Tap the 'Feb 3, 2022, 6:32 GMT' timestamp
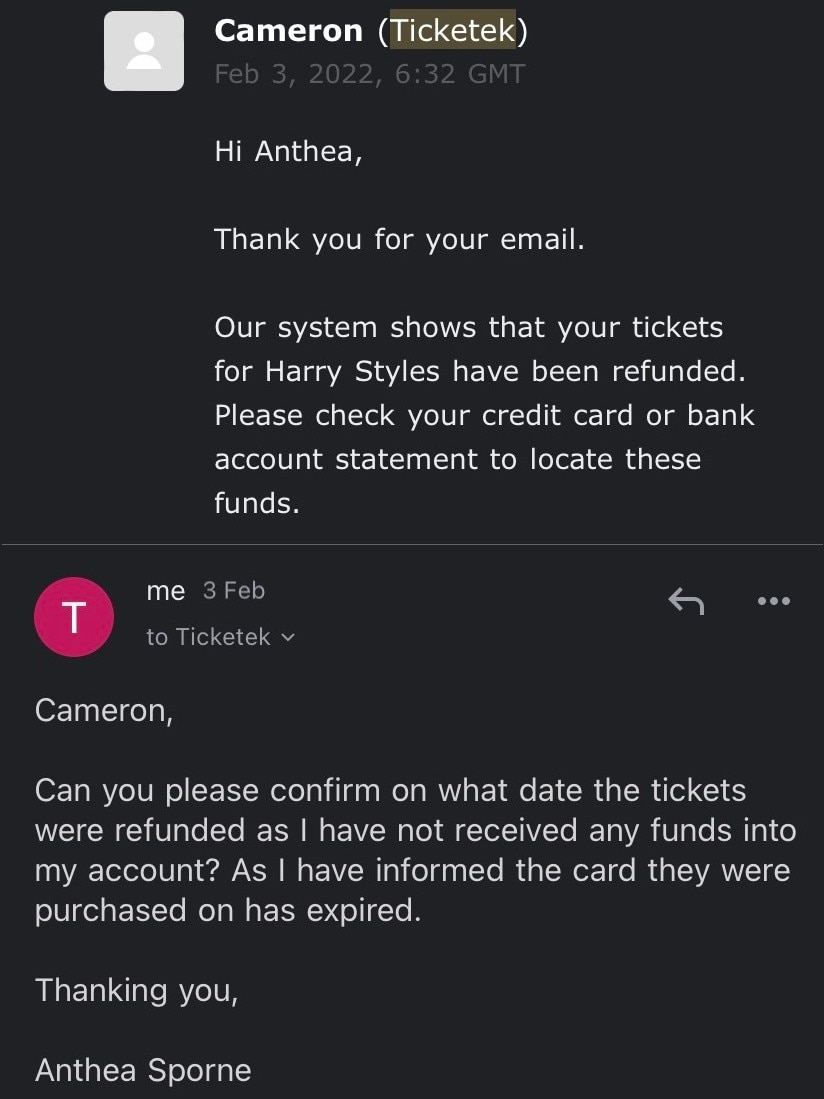The height and width of the screenshot is (1099, 824). 369,74
